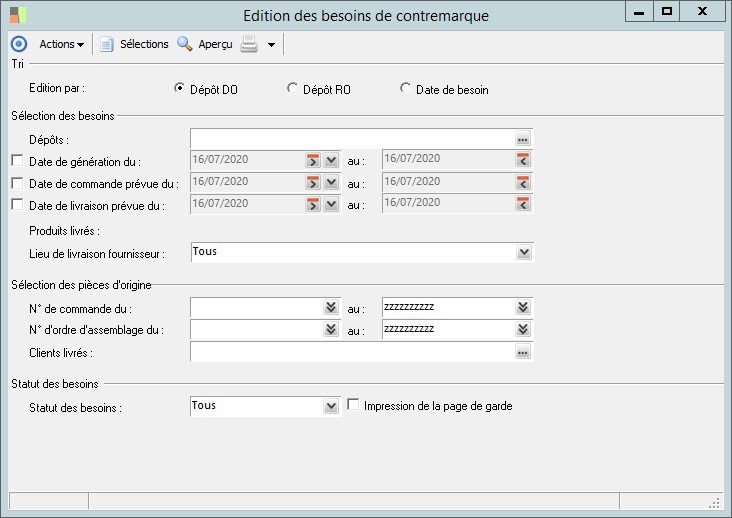
Task: Click the Sélections toolbar button label
Action: [144, 44]
